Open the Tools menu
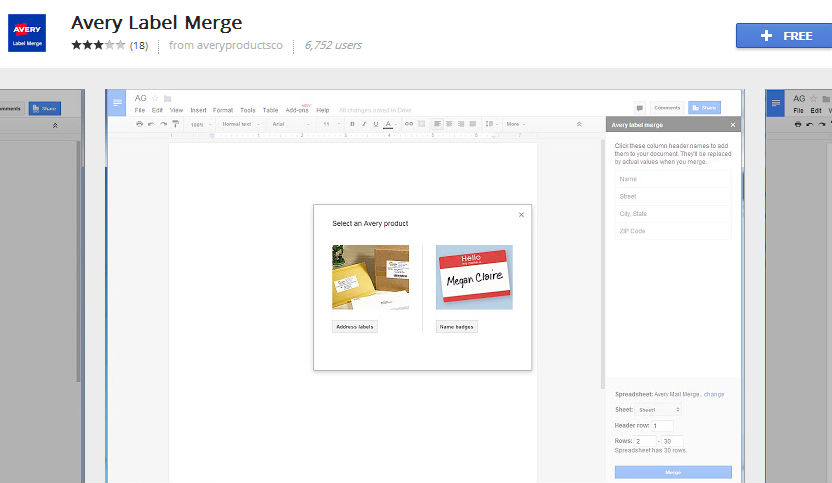This screenshot has width=832, height=483. 248,110
